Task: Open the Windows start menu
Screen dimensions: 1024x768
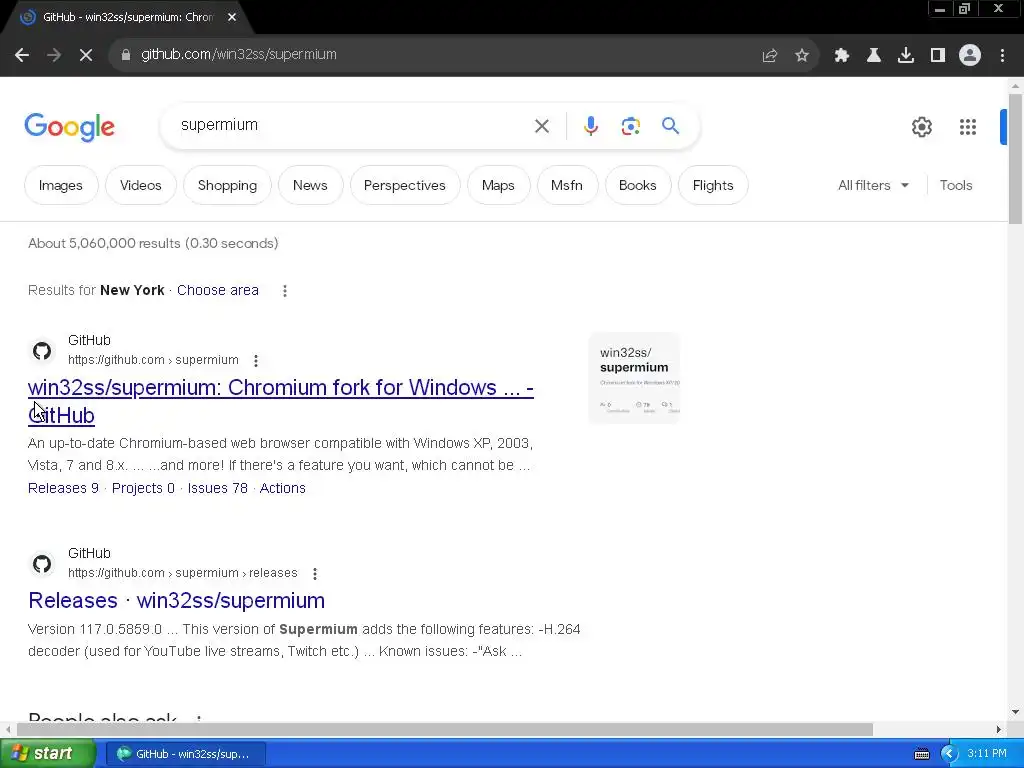Action: click(x=47, y=754)
